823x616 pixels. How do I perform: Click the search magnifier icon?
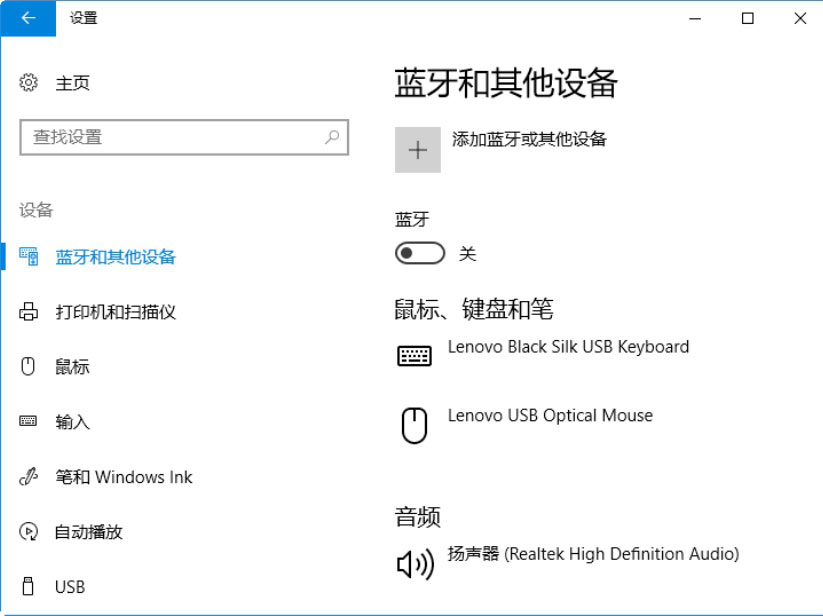(x=332, y=138)
